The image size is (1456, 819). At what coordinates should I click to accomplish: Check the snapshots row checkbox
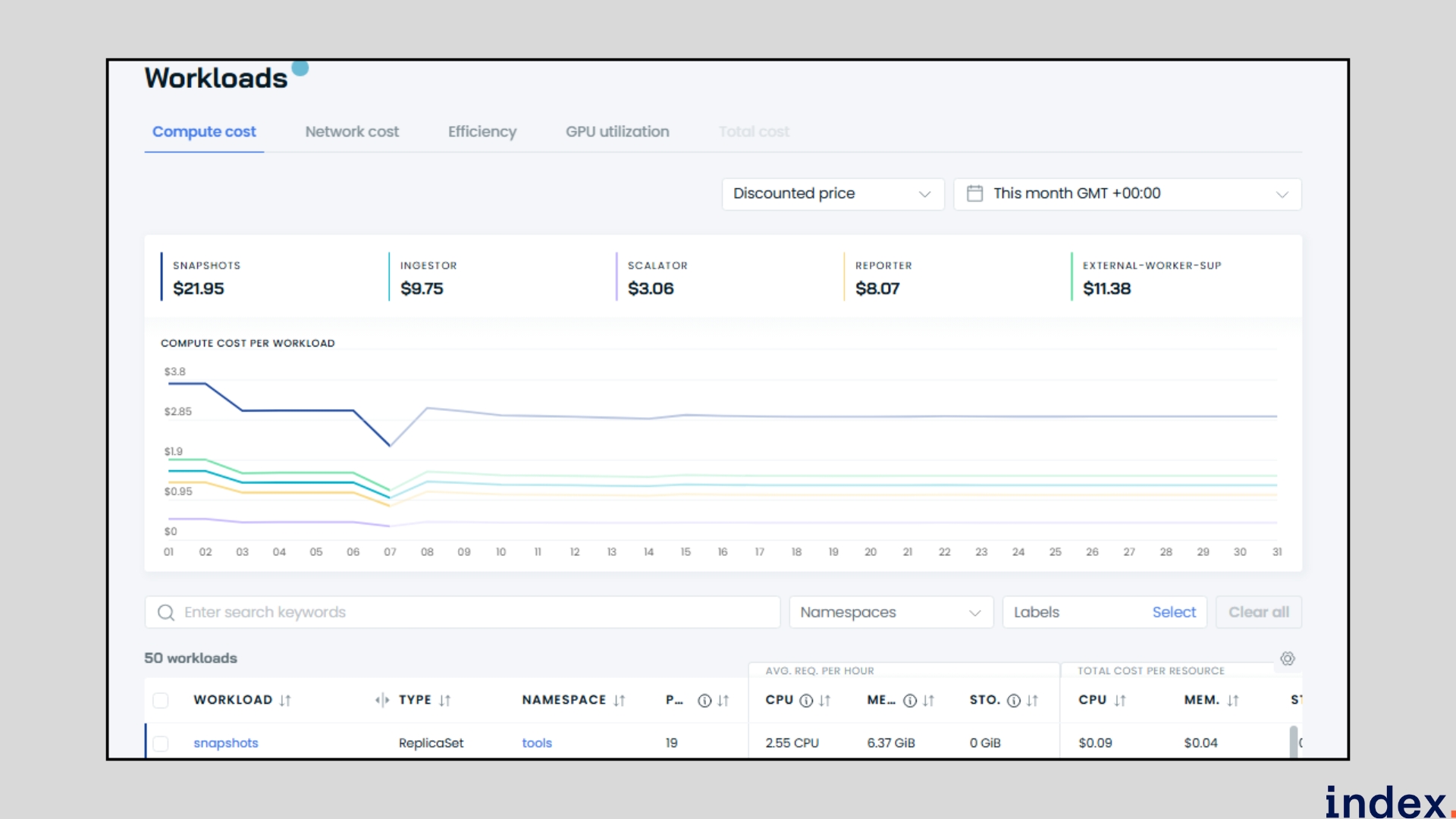(161, 743)
